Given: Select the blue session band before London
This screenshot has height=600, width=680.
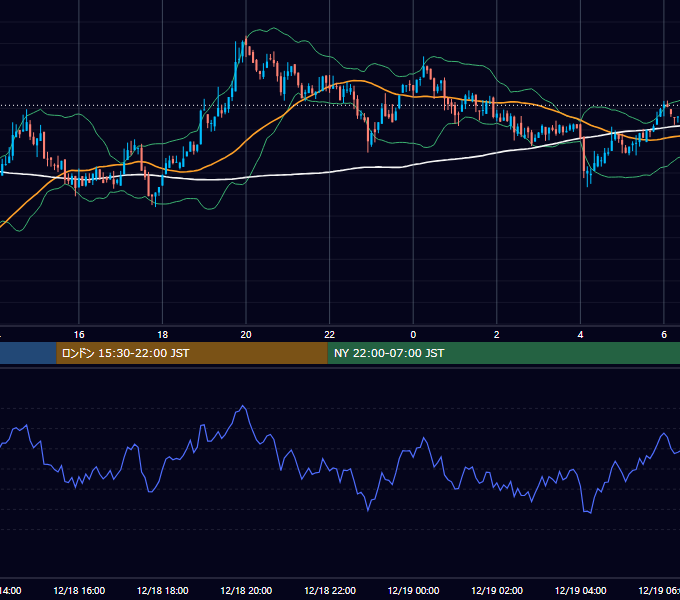Looking at the screenshot, I should tap(28, 353).
